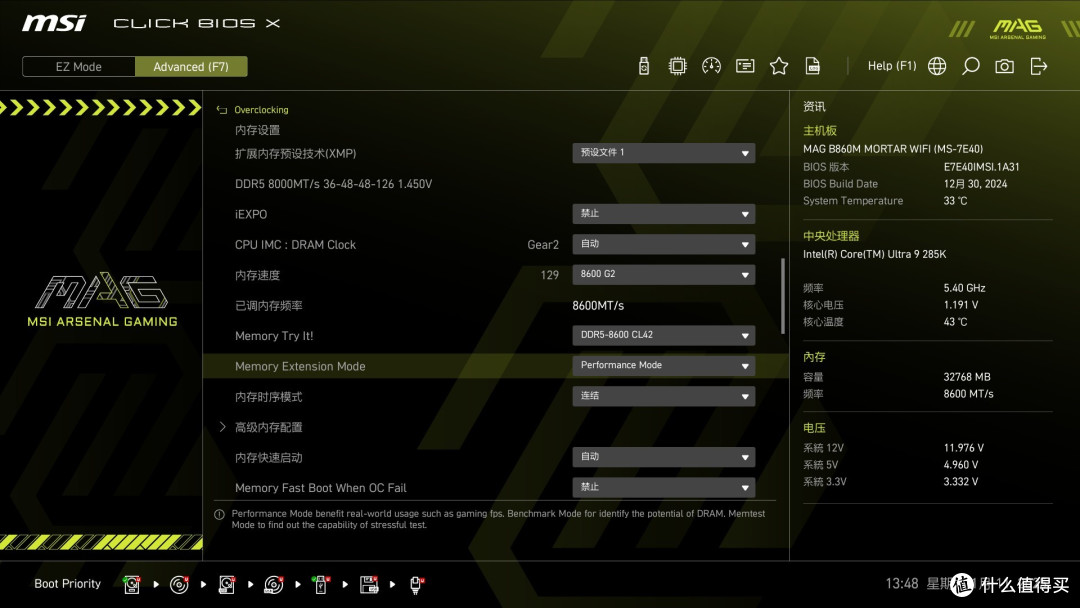1080x608 pixels.
Task: Open Memory Fast Boot When OC Fail dropdown
Action: point(663,487)
